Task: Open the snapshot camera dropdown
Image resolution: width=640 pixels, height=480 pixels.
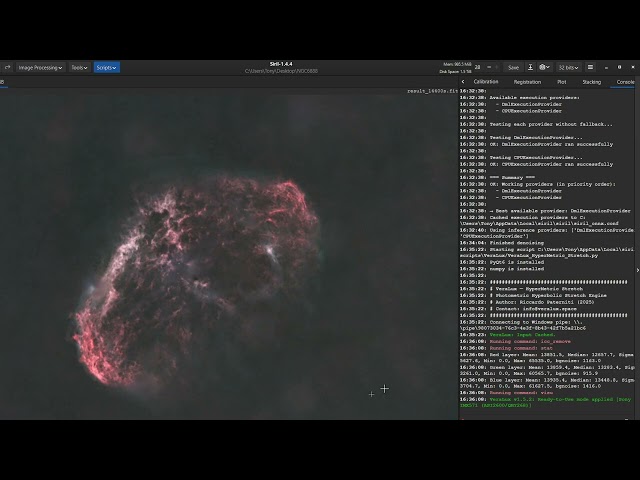Action: (545, 67)
